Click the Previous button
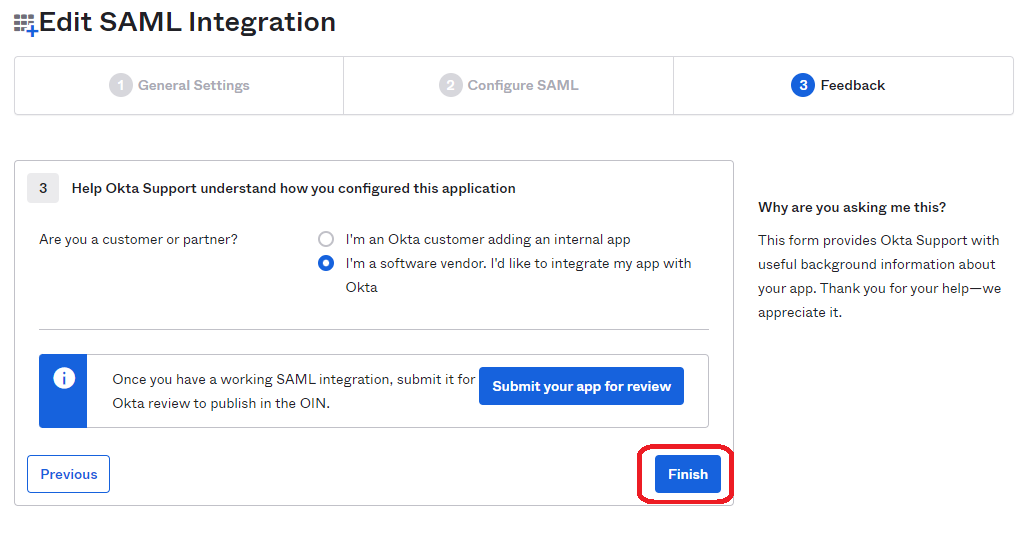This screenshot has width=1021, height=547. pos(68,474)
